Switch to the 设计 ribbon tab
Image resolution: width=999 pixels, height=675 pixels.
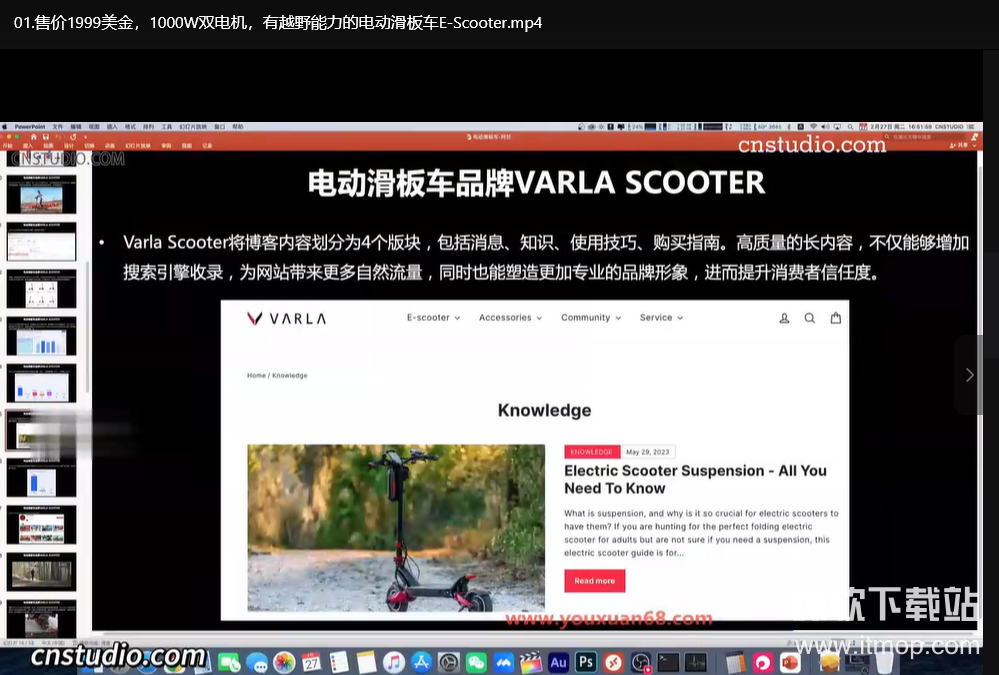(x=69, y=146)
